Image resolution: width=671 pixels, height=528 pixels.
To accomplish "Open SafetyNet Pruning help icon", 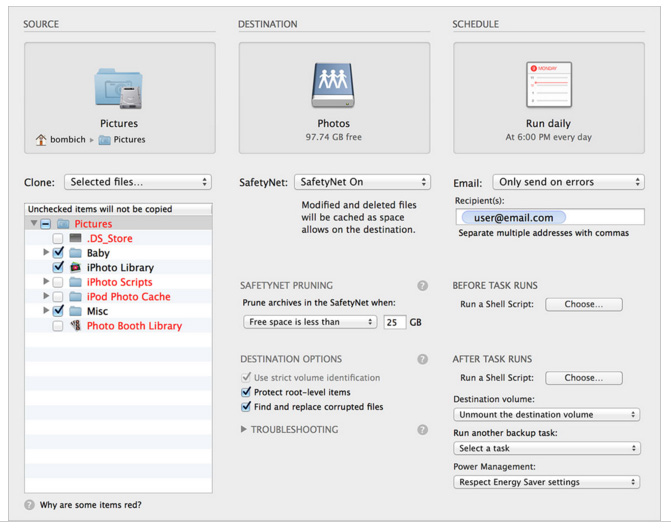I will click(x=422, y=285).
